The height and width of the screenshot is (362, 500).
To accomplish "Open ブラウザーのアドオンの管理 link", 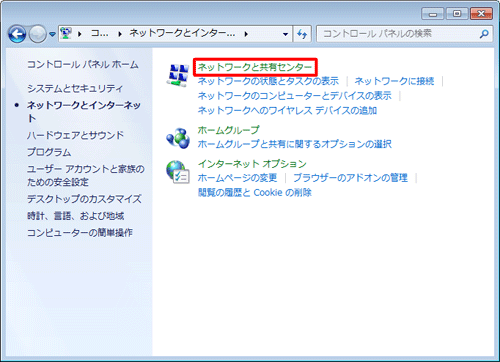I will 350,178.
